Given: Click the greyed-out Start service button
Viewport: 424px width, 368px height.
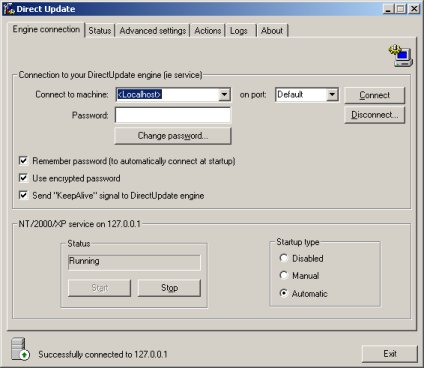Looking at the screenshot, I should [99, 288].
